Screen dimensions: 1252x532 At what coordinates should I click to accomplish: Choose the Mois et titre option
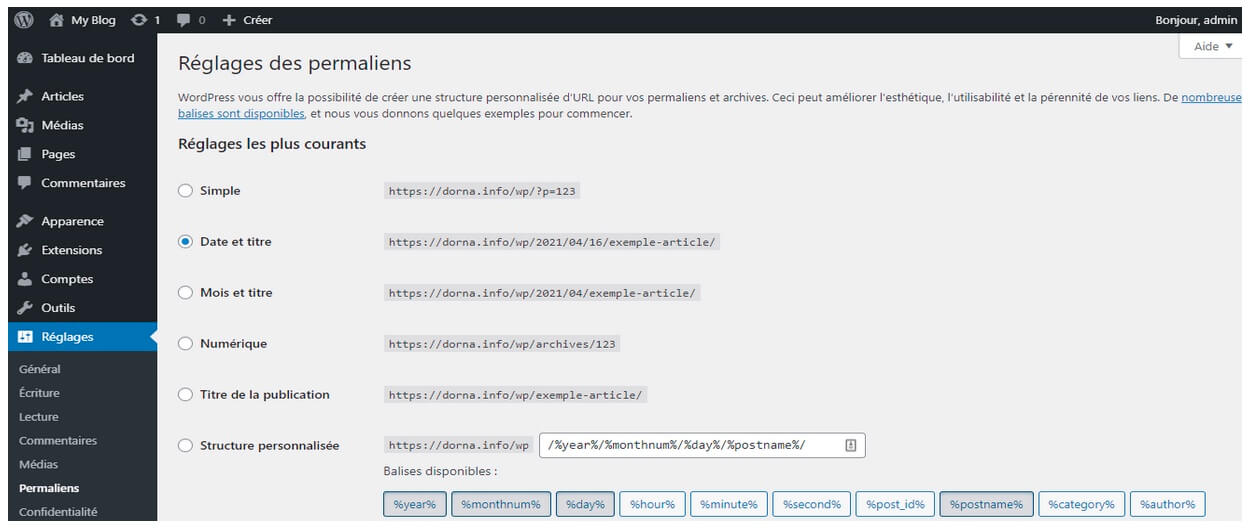[185, 293]
